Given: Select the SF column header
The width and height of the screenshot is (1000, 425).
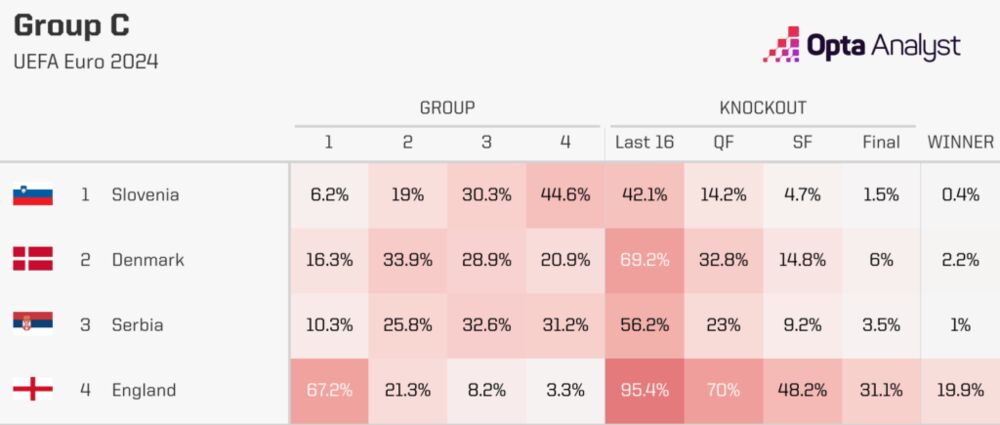Looking at the screenshot, I should (802, 142).
